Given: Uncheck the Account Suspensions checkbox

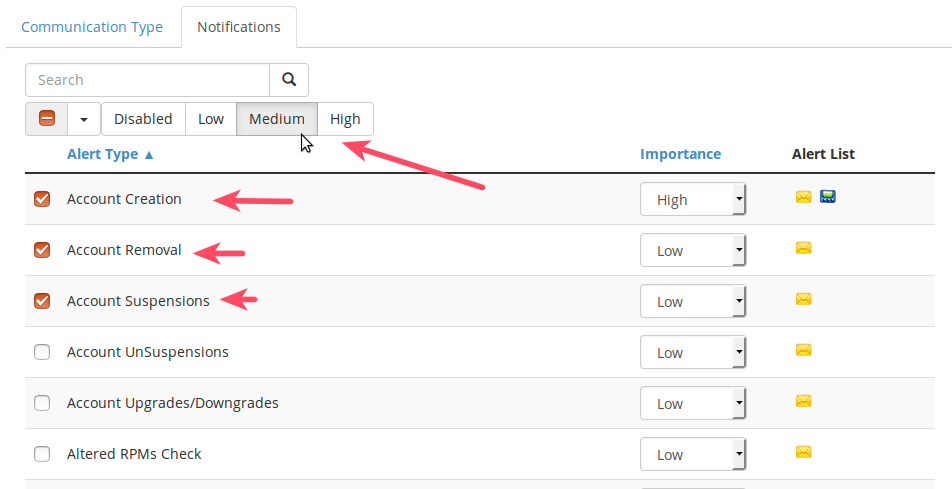Looking at the screenshot, I should pyautogui.click(x=42, y=301).
